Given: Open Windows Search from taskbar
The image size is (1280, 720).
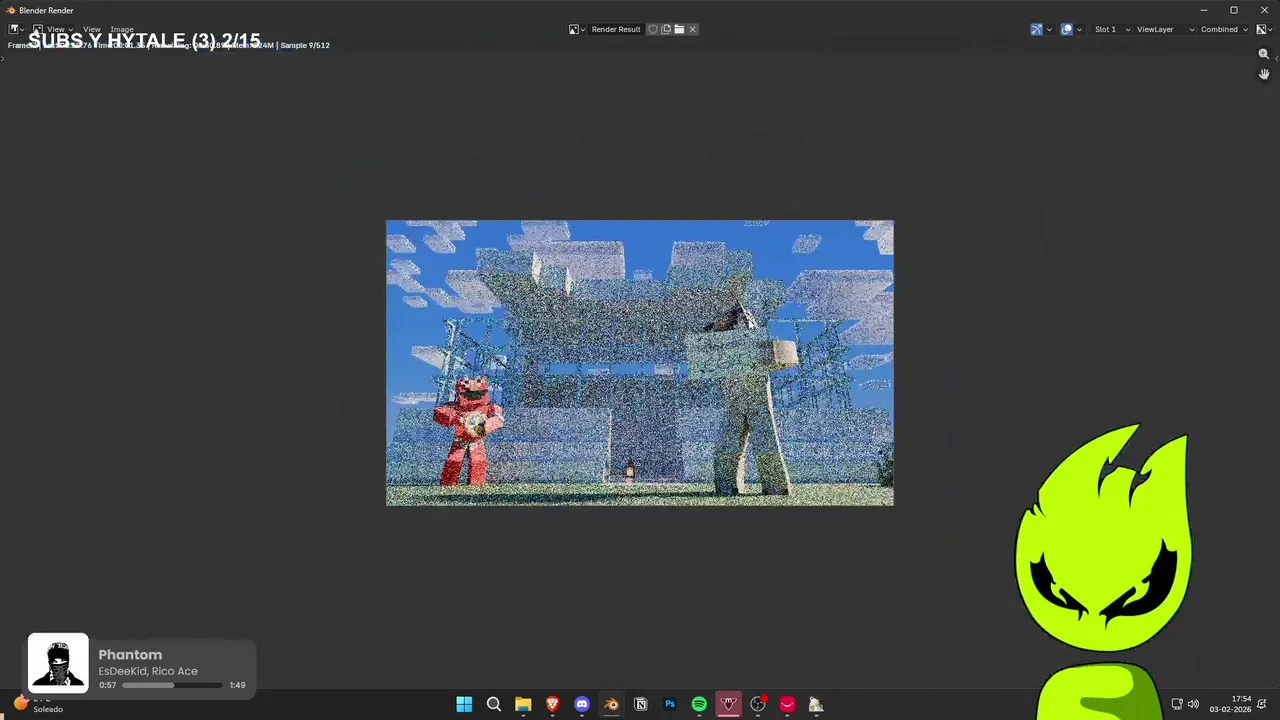Looking at the screenshot, I should click(494, 704).
